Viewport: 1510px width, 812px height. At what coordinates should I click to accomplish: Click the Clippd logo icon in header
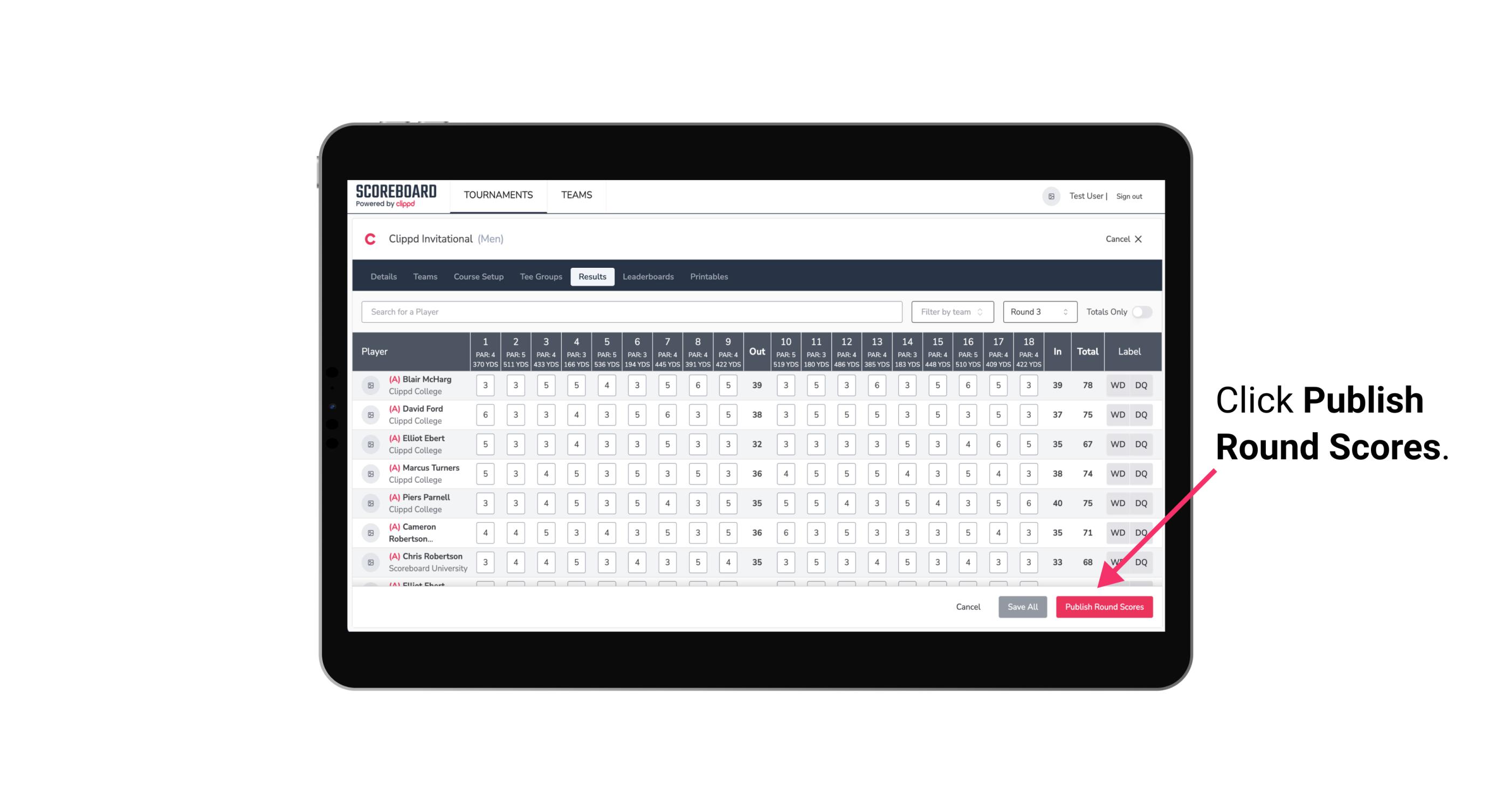point(370,239)
